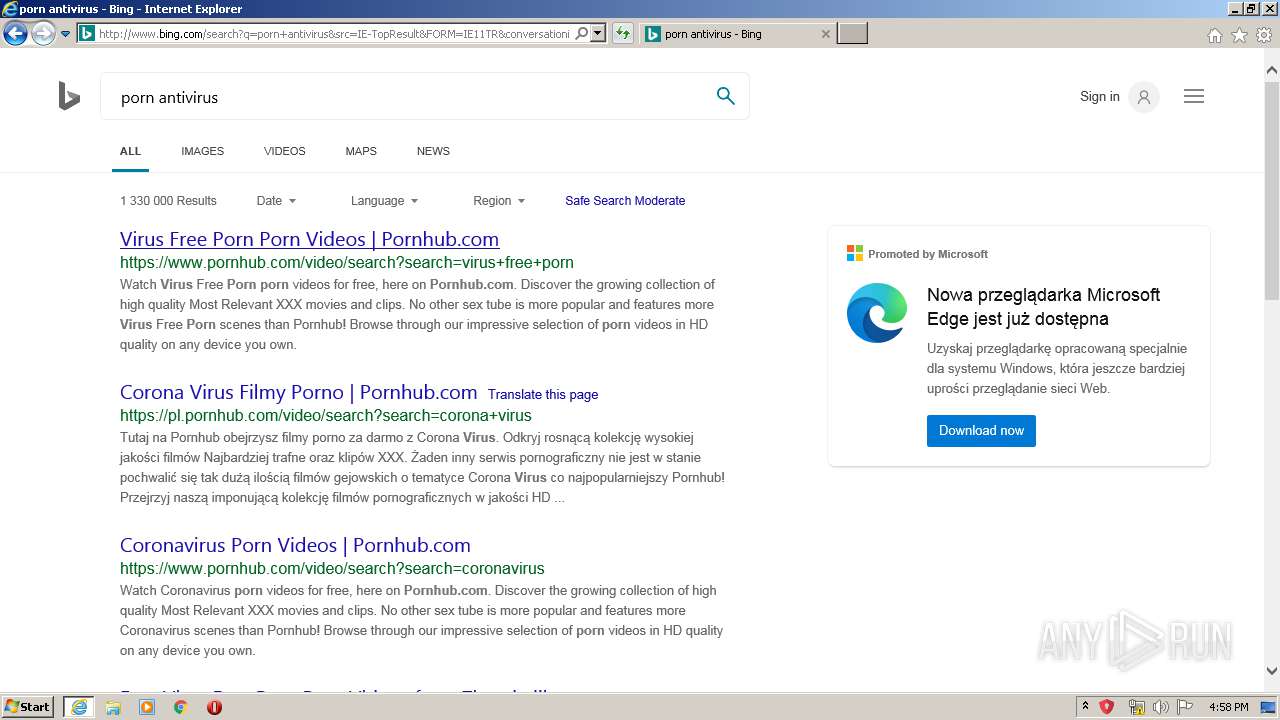Viewport: 1280px width, 720px height.
Task: Click the network tray icon
Action: 1136,707
